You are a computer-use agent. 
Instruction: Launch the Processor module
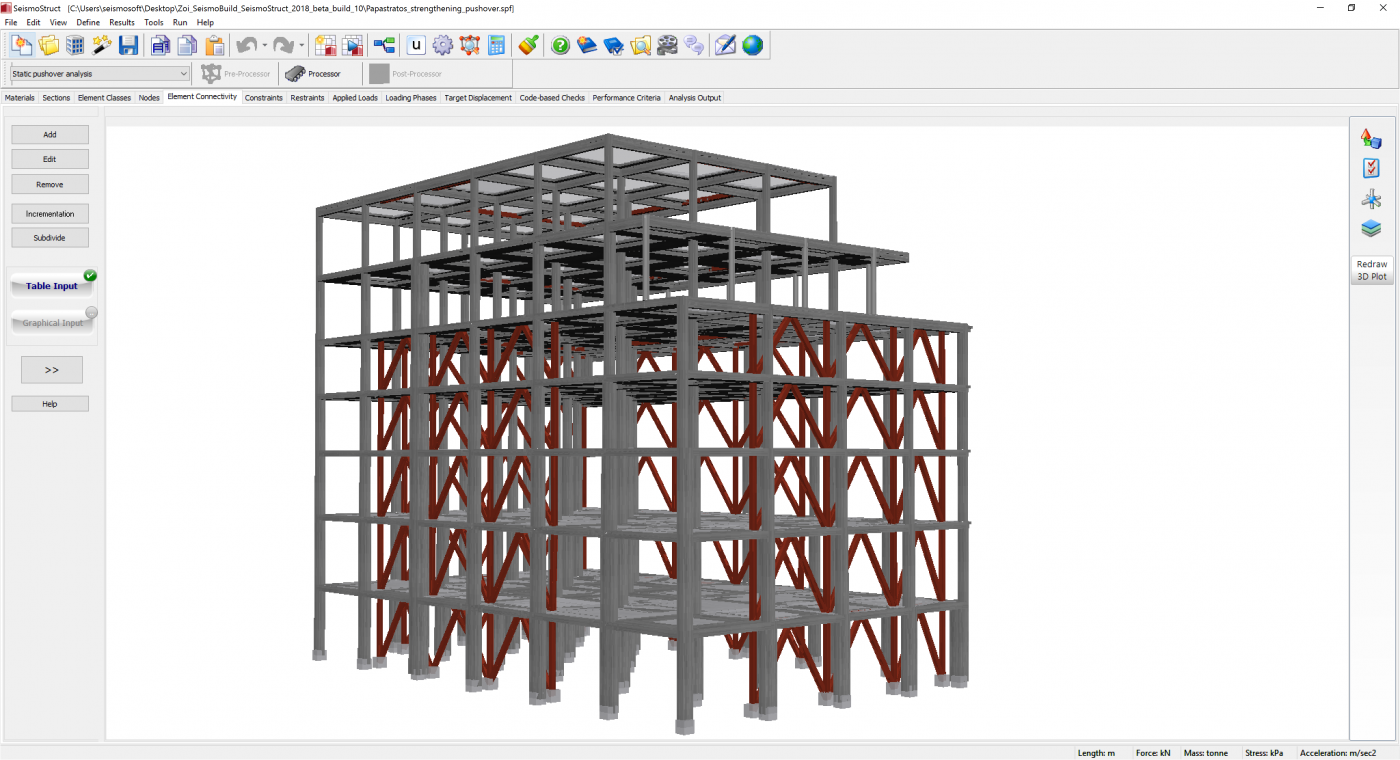click(313, 74)
